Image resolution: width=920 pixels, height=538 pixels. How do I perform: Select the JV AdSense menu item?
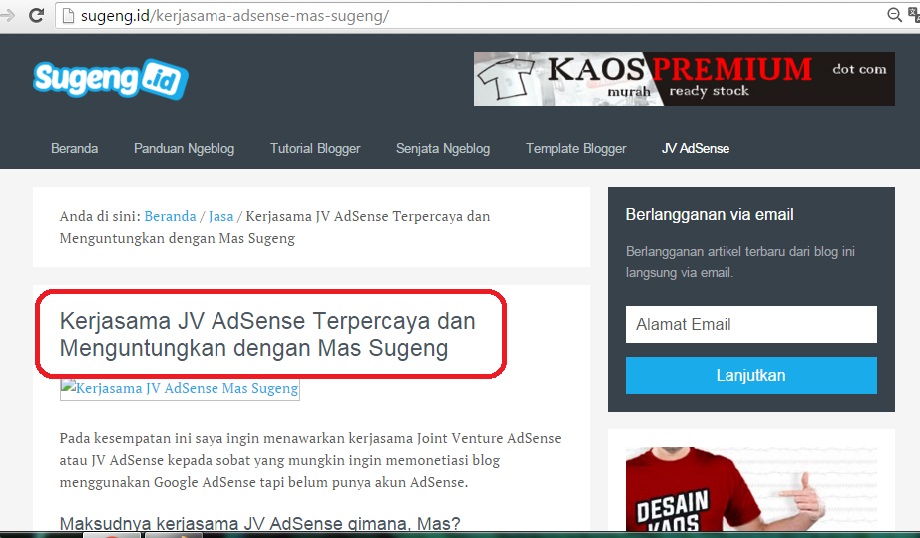coord(695,148)
